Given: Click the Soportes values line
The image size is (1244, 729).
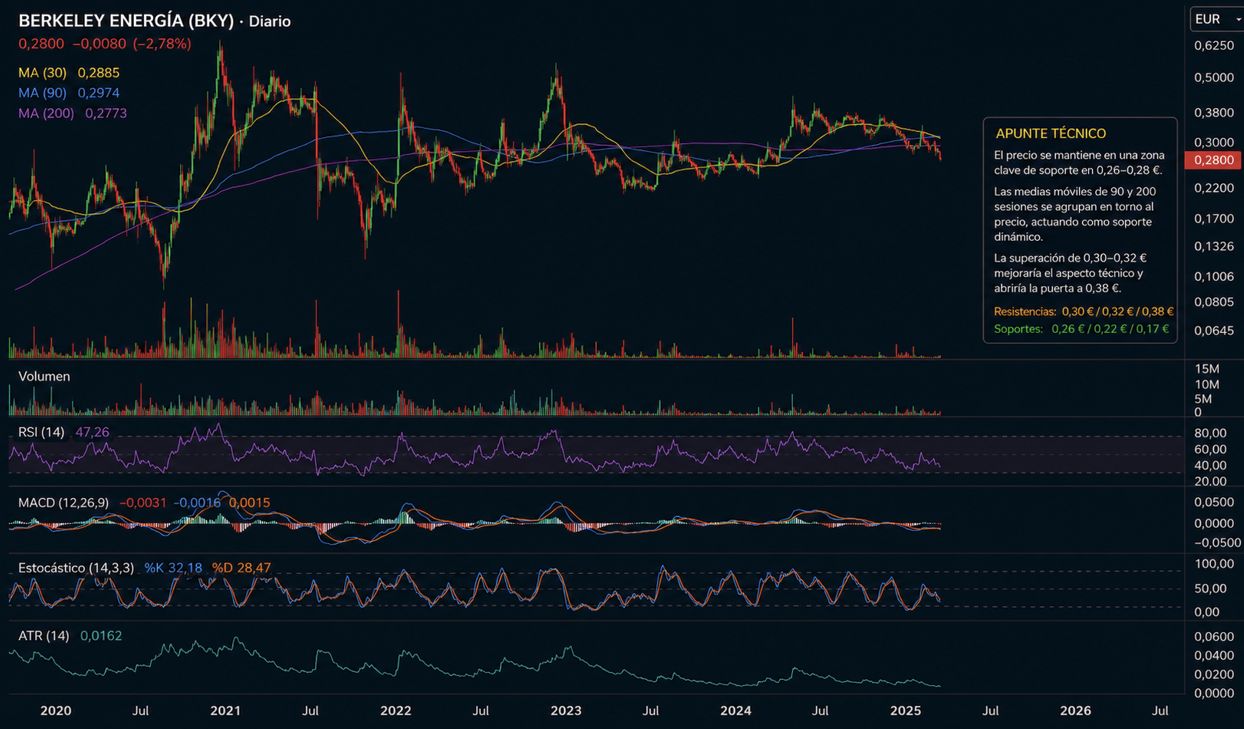Looking at the screenshot, I should 1081,328.
